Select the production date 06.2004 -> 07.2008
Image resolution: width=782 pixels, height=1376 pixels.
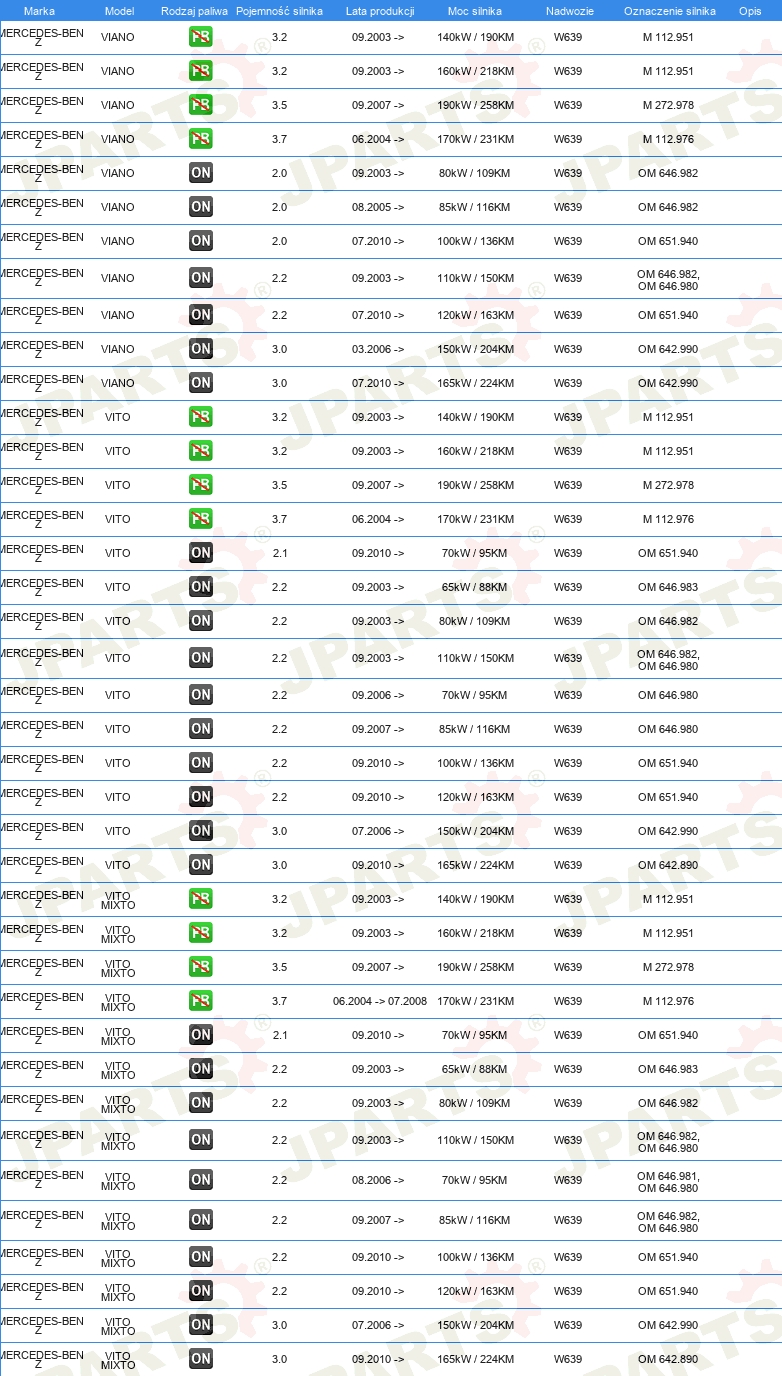click(x=380, y=1001)
